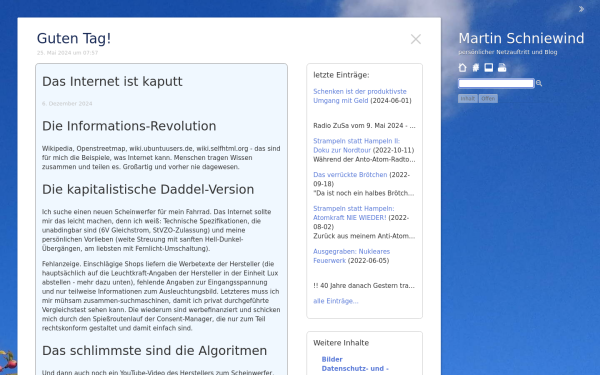Click the alle Einträge... link
600x375 pixels.
pos(336,301)
